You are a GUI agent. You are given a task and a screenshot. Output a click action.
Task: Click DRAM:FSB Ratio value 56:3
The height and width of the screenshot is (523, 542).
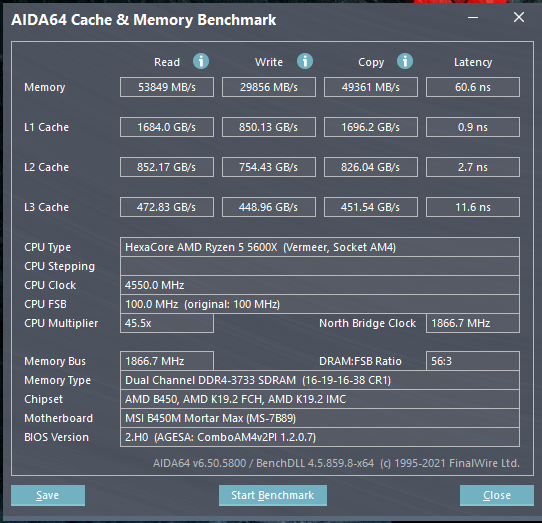coord(473,361)
